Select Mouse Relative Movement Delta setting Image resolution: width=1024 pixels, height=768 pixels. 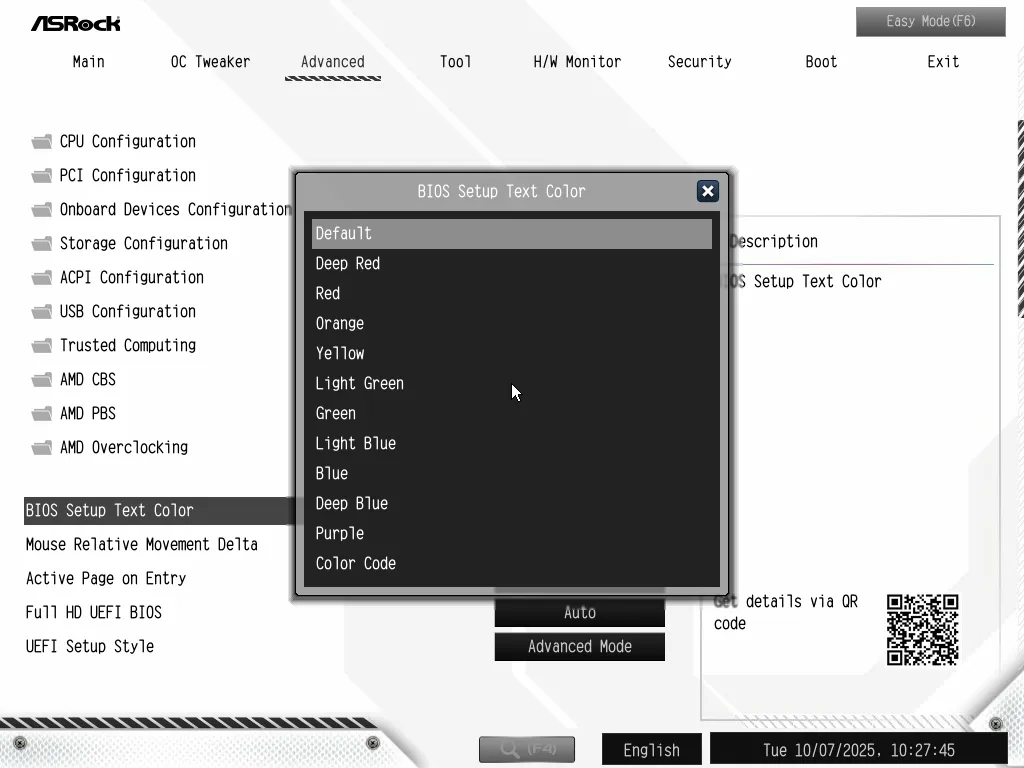[142, 545]
